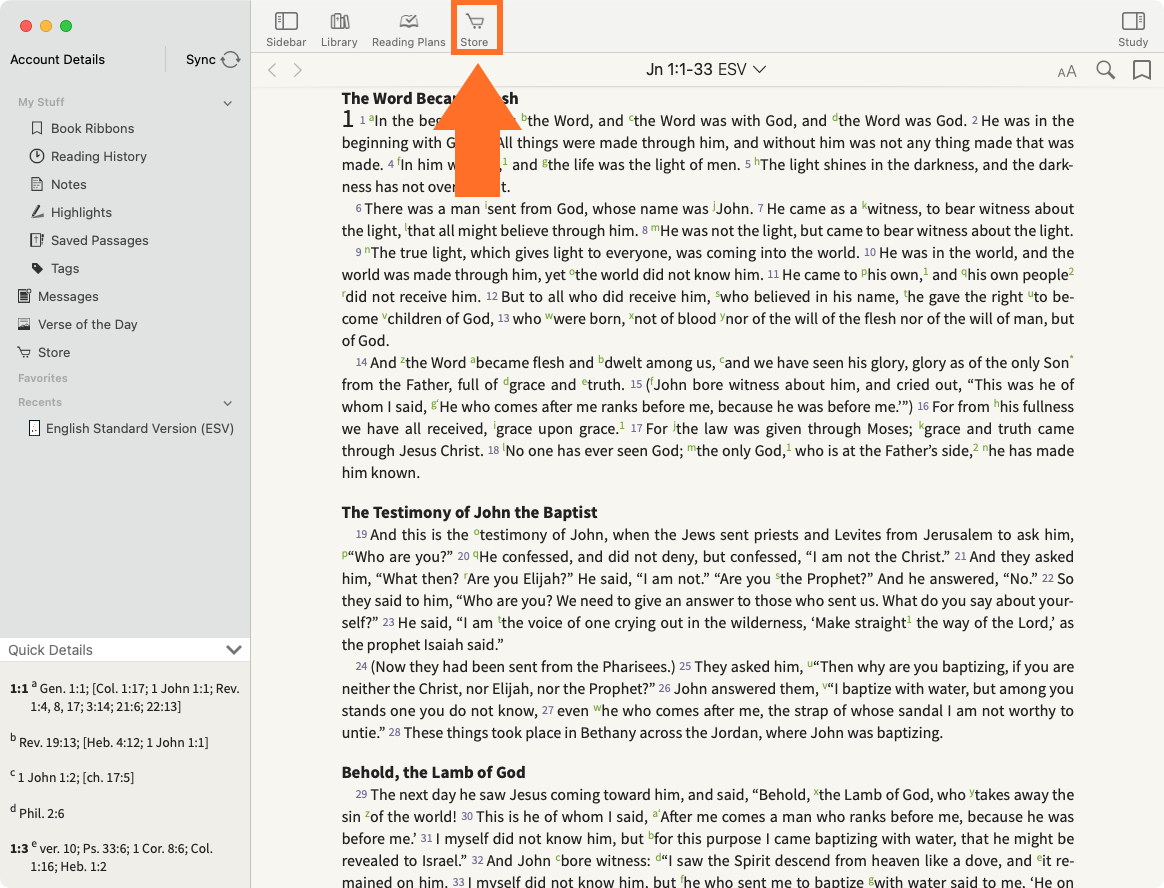The height and width of the screenshot is (888, 1164).
Task: Open Book Ribbons in sidebar
Action: click(93, 128)
